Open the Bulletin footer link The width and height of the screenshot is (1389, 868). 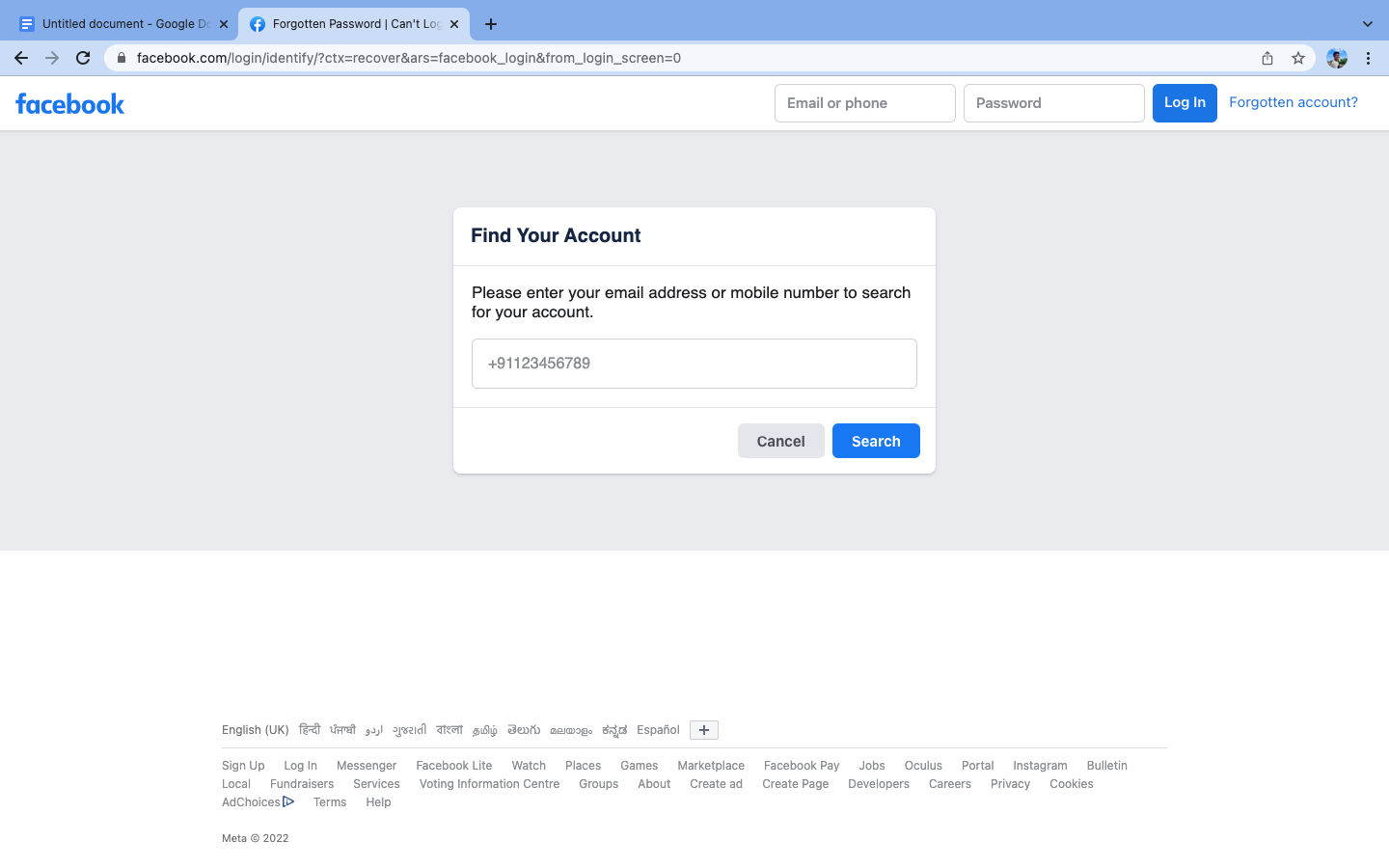1107,766
